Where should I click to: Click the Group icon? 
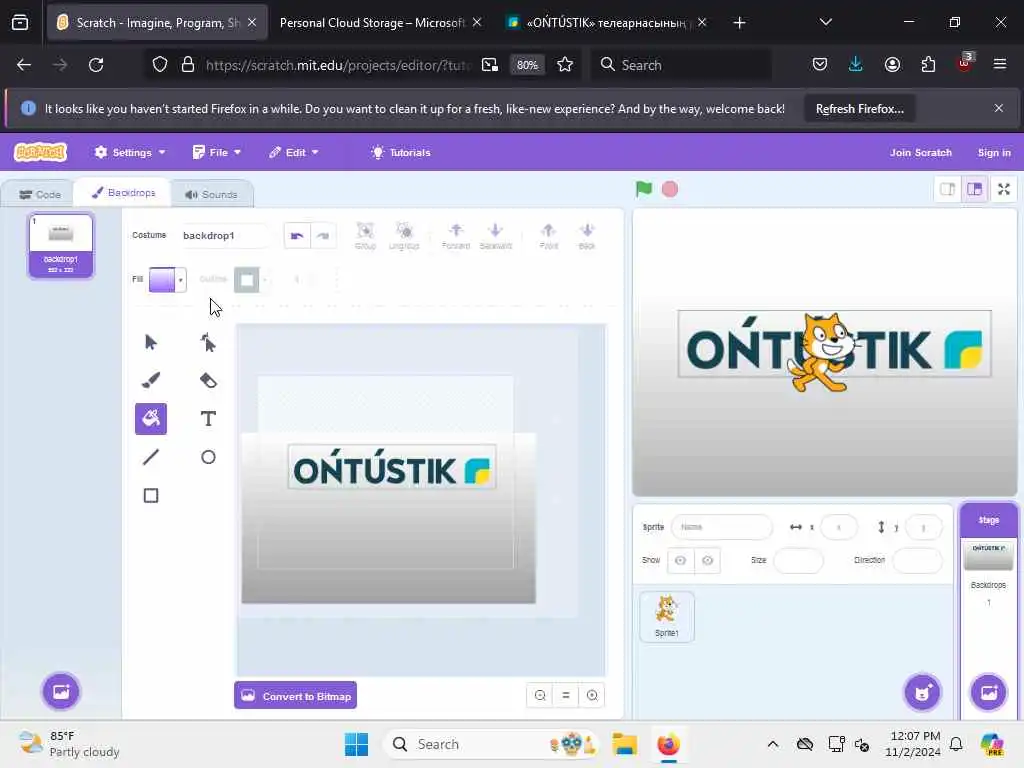[365, 236]
